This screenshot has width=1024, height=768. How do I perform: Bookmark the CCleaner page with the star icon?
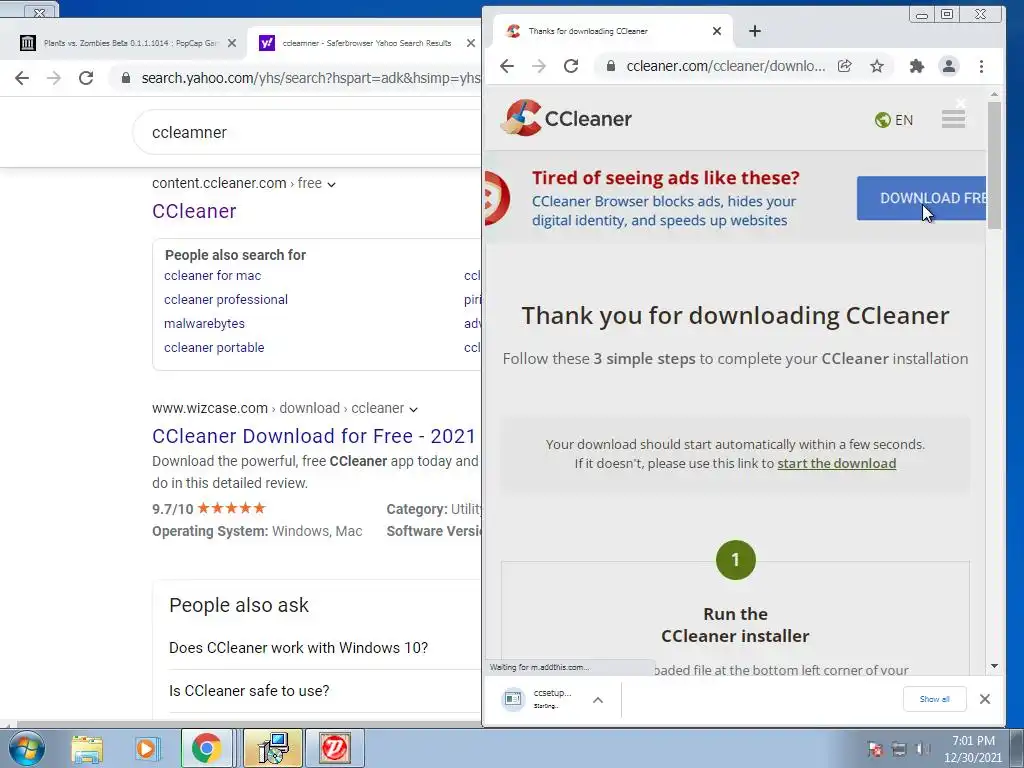(876, 66)
